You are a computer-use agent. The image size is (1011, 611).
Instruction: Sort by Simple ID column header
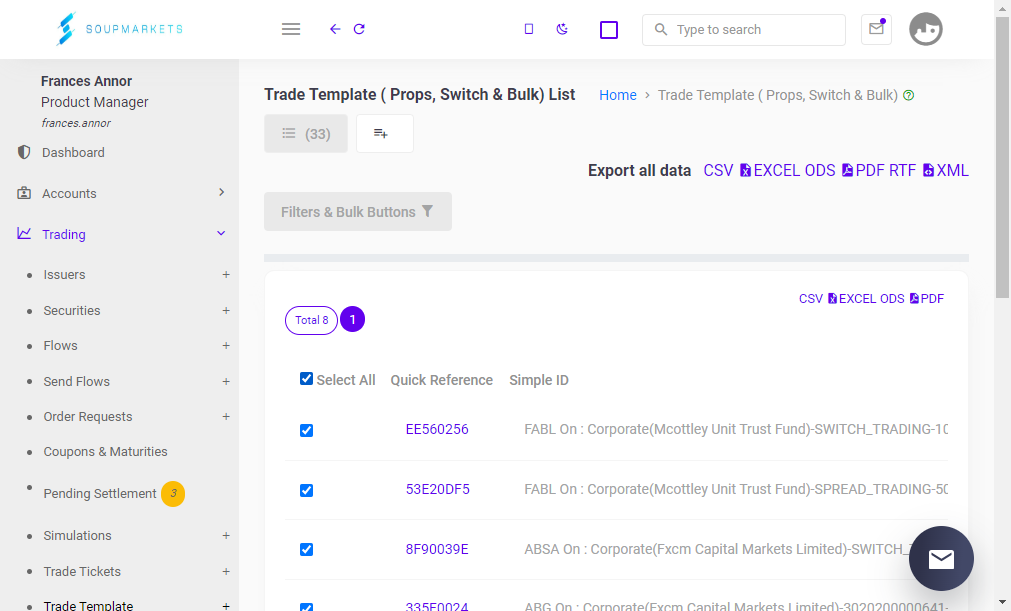(x=539, y=380)
